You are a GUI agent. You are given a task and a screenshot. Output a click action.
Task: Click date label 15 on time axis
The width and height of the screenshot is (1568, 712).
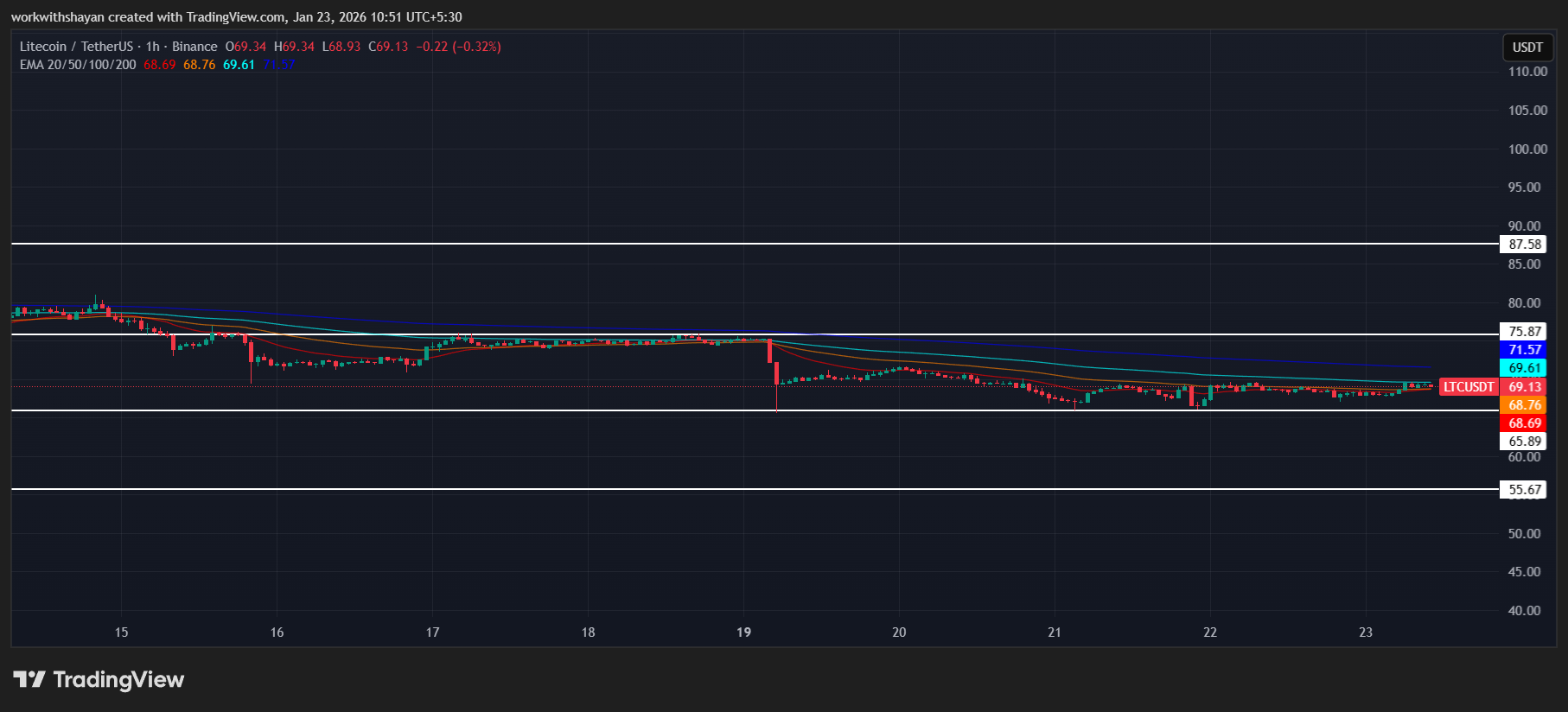(x=121, y=633)
